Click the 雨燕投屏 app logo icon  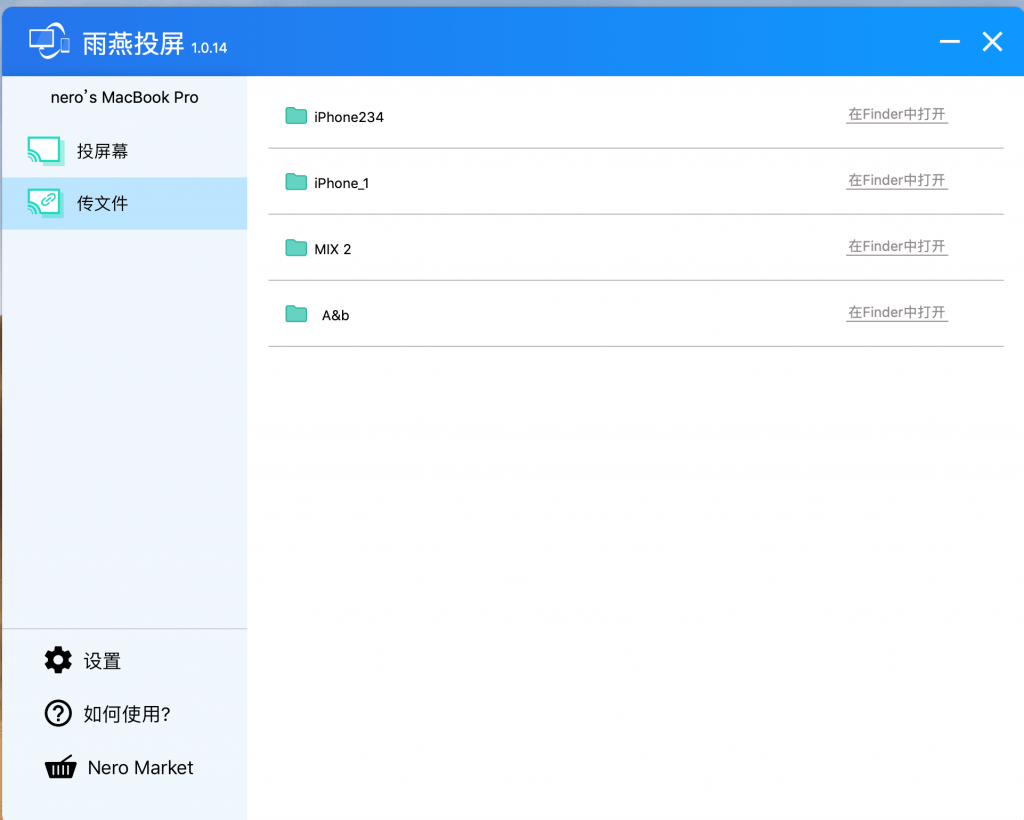click(49, 42)
